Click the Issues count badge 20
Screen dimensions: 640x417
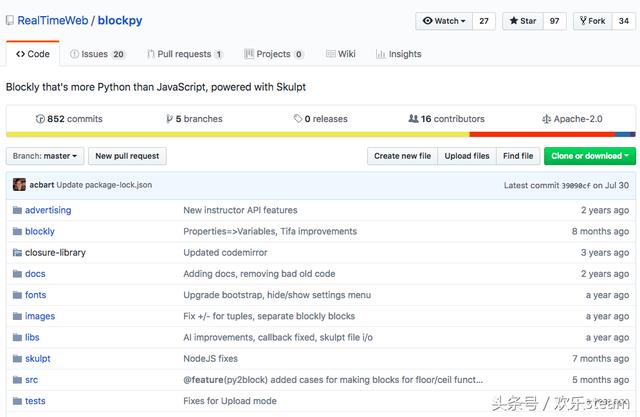coord(118,54)
